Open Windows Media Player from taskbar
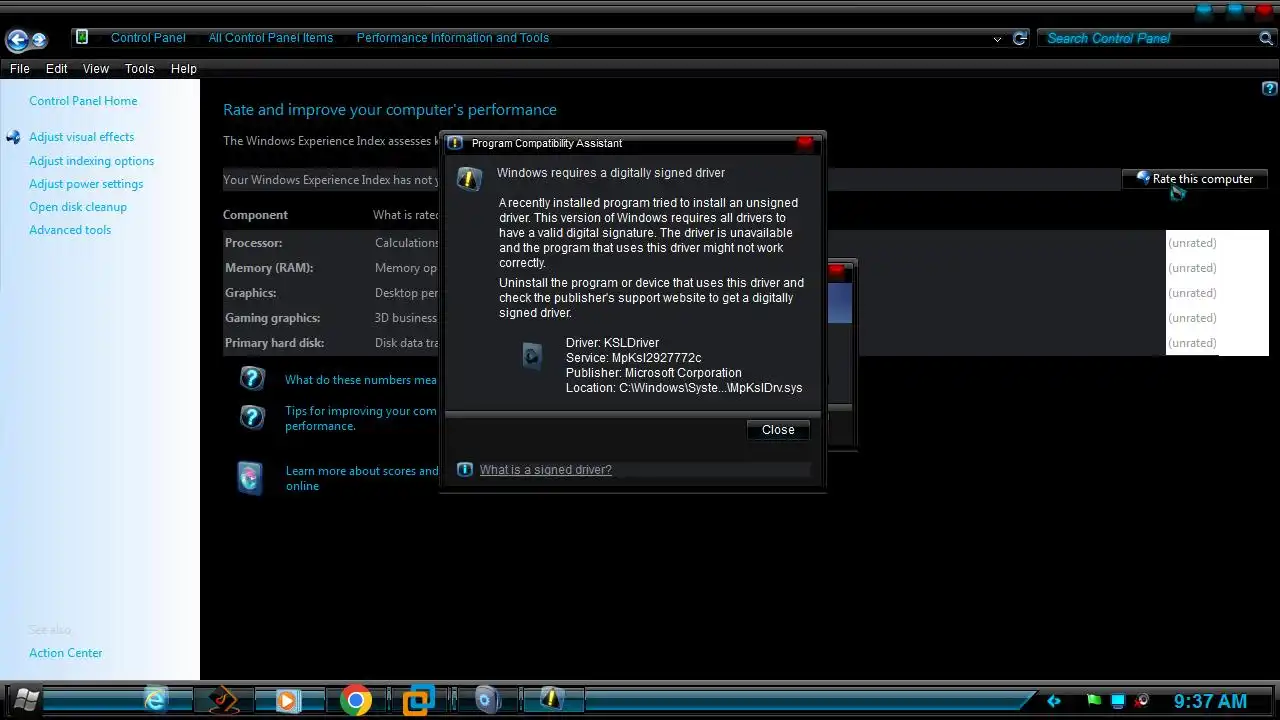 click(x=287, y=700)
